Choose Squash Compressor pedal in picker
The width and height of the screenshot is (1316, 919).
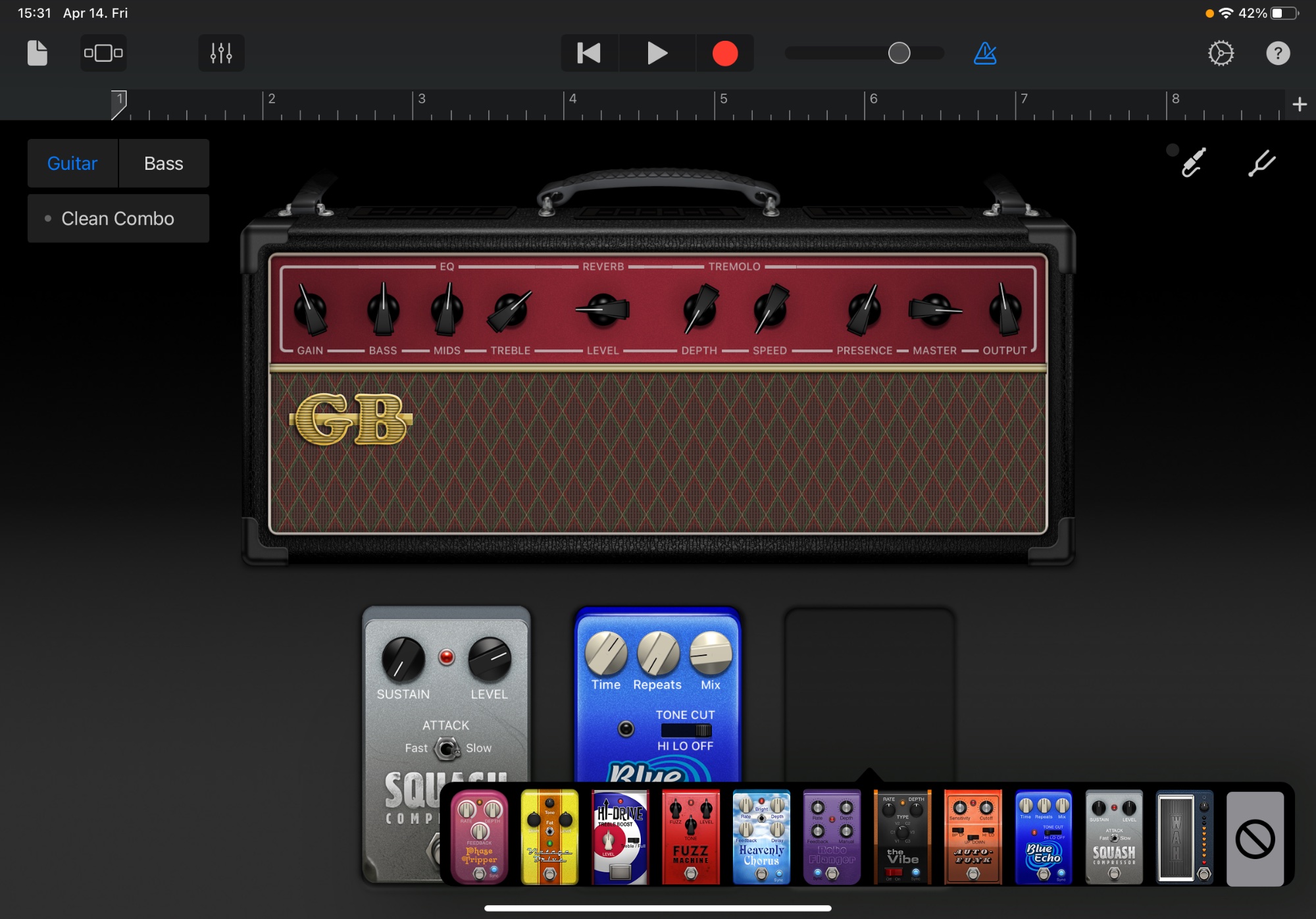(x=1114, y=837)
